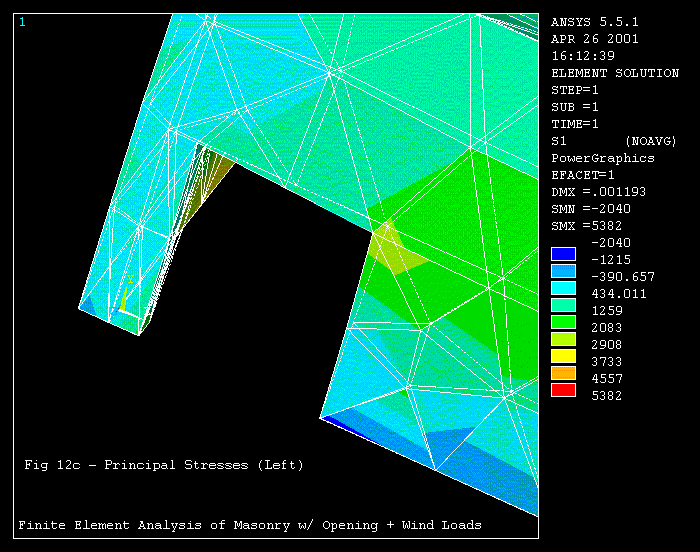Pick the yellow legend color box

click(x=564, y=356)
